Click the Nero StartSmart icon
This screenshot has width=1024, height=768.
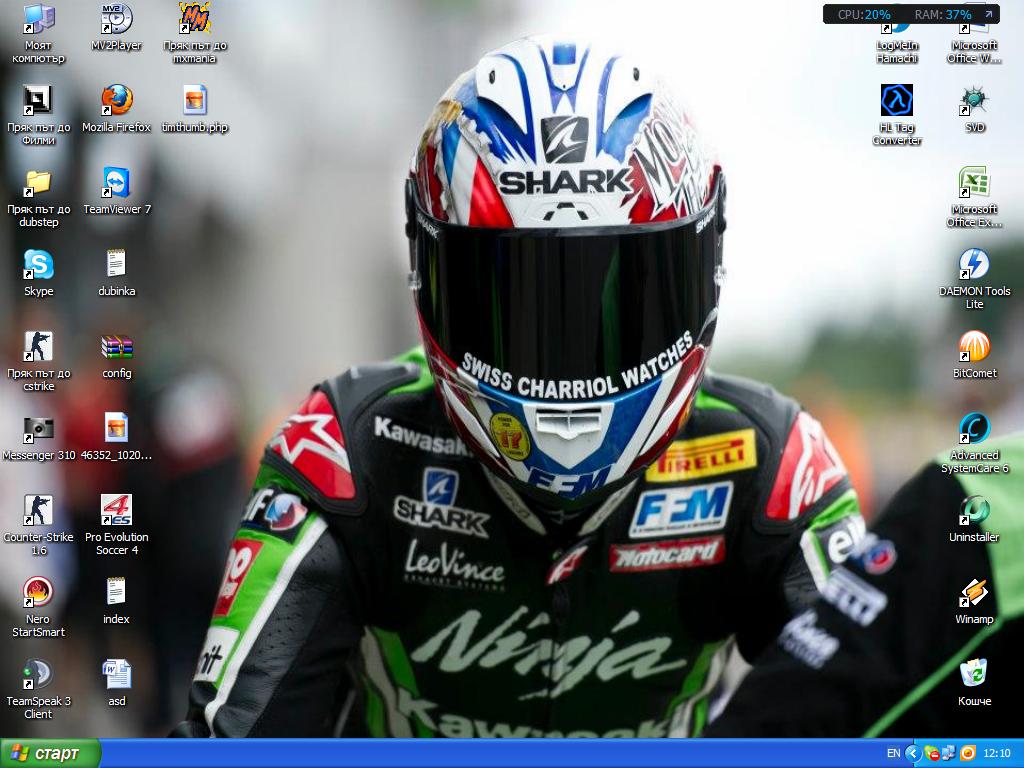coord(38,593)
